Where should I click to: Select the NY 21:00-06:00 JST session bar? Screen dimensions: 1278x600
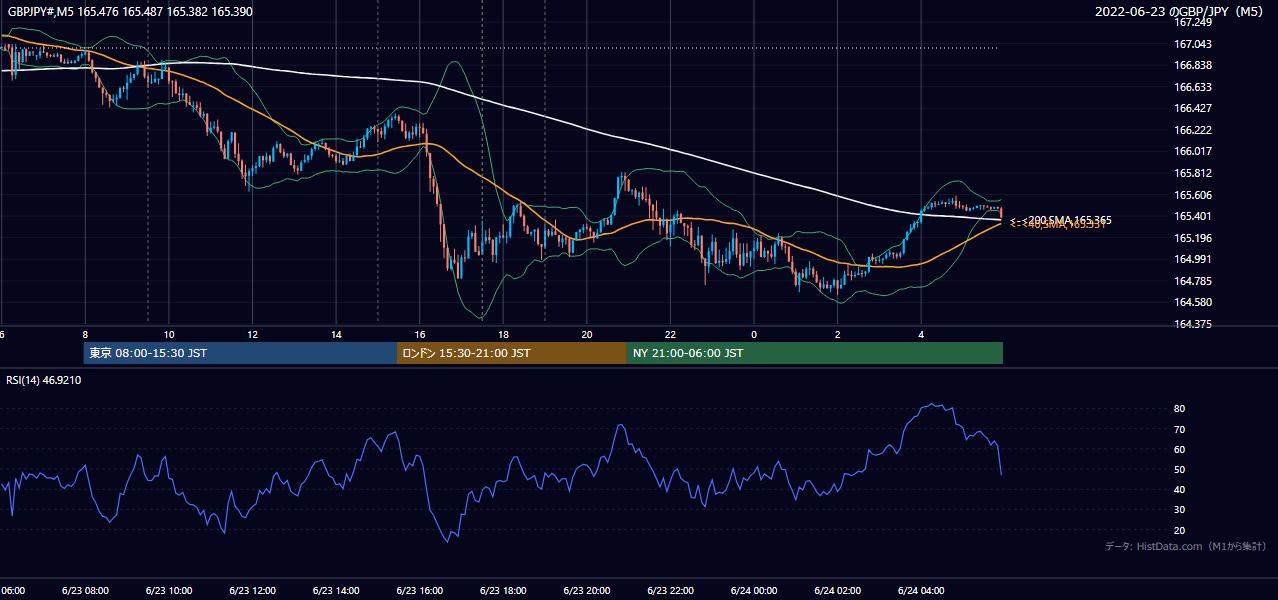pos(815,353)
